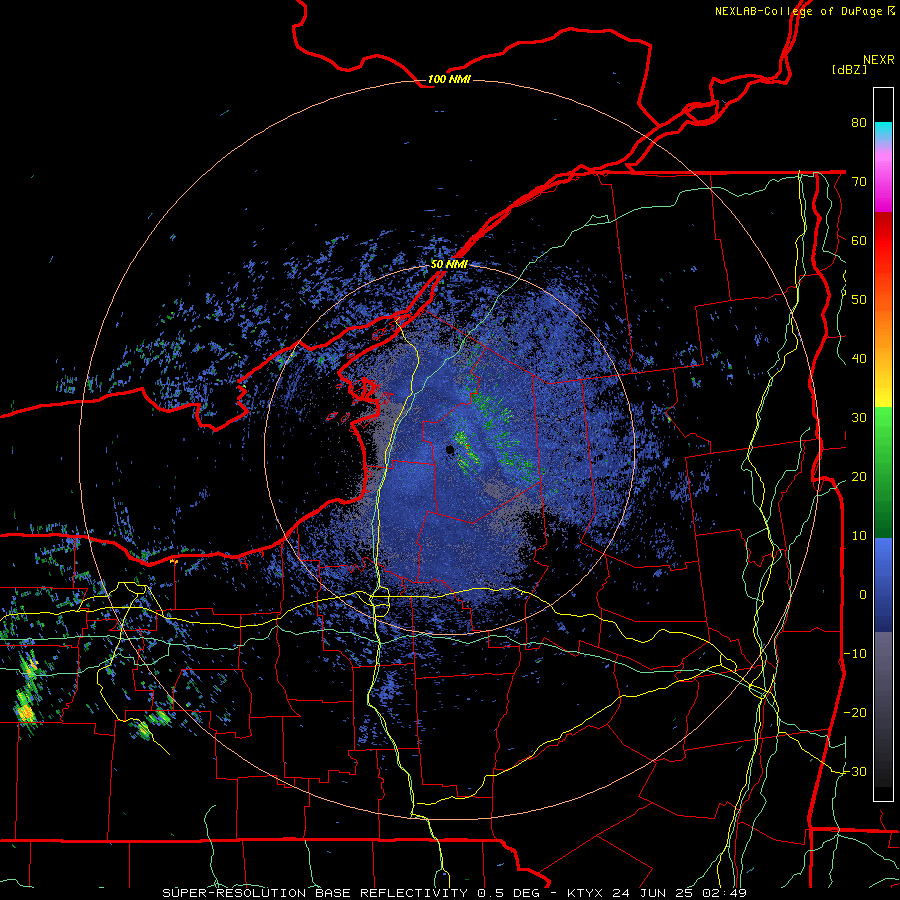Image resolution: width=900 pixels, height=900 pixels.
Task: Click the 40 value on the dBZ scale
Action: click(859, 359)
